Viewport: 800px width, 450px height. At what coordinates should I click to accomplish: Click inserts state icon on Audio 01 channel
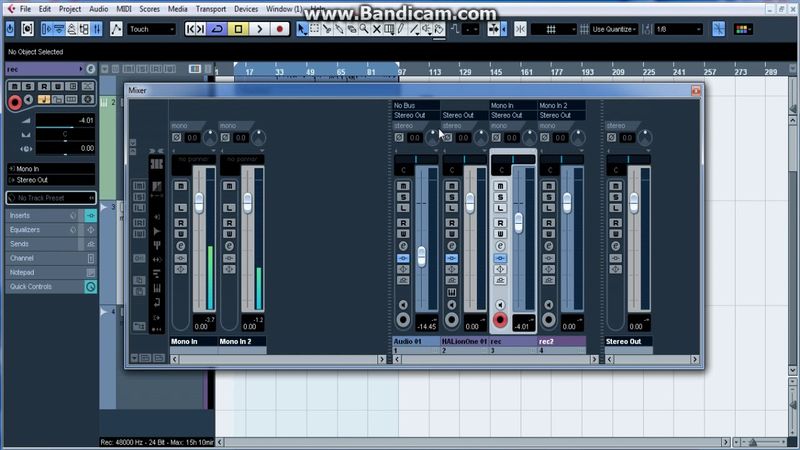point(403,258)
